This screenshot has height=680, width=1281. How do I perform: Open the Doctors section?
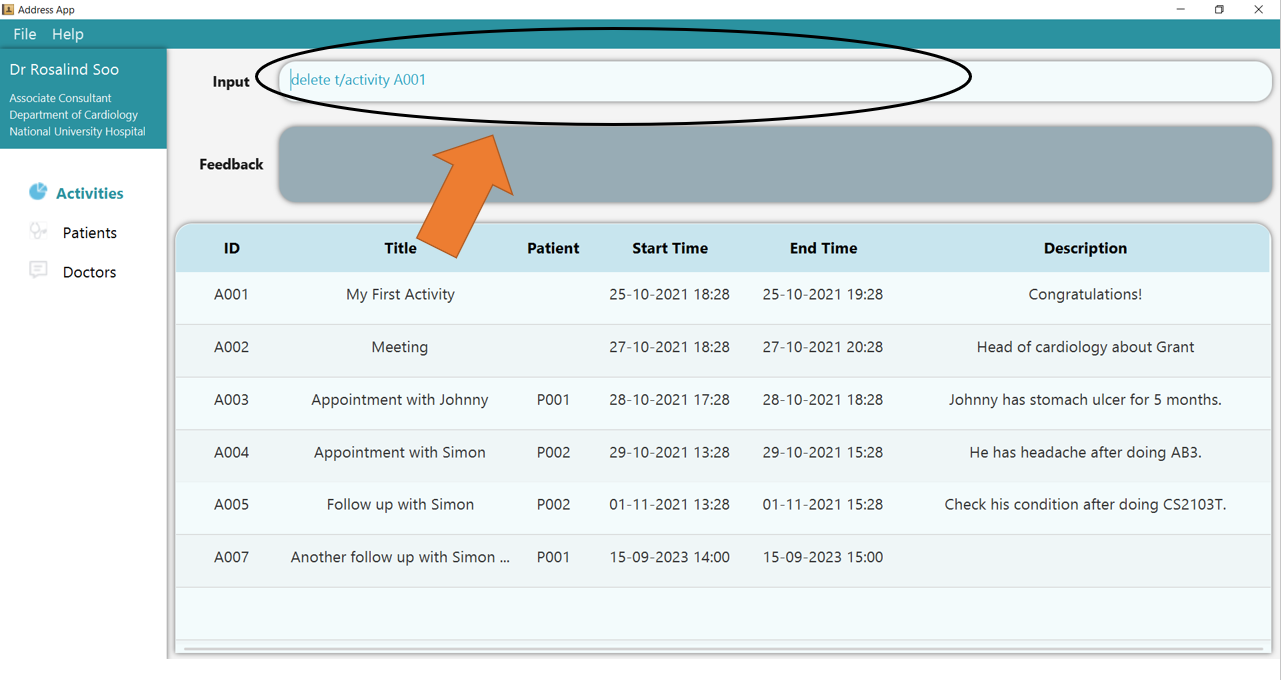[89, 272]
